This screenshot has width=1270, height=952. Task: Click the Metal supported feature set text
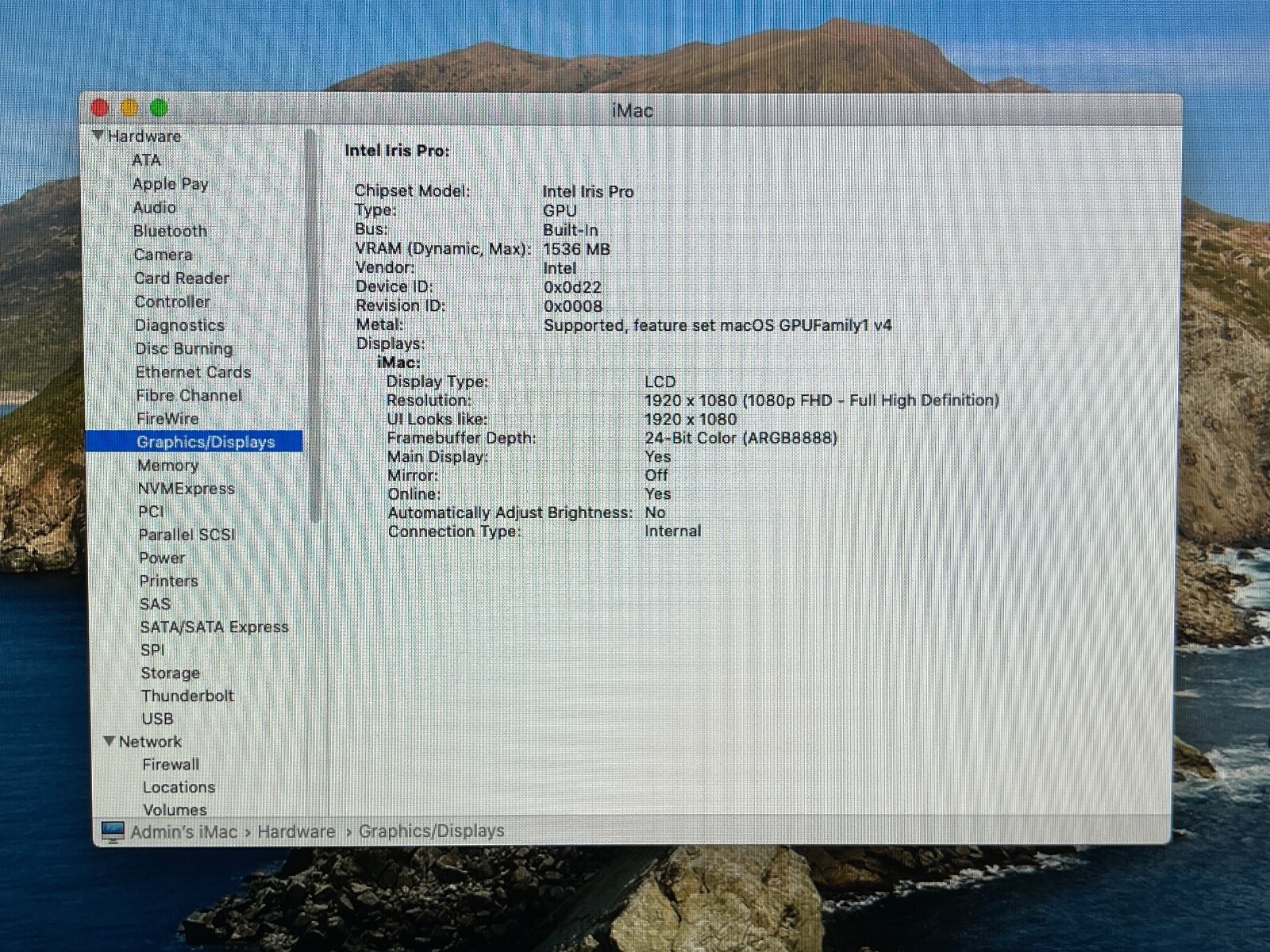[718, 325]
